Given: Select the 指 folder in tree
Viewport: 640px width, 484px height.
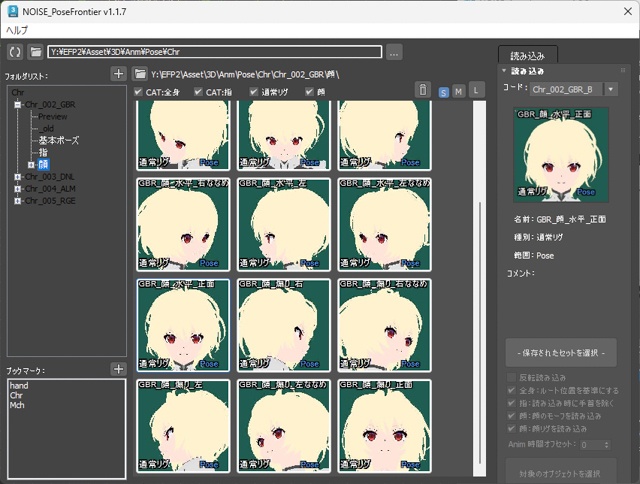Looking at the screenshot, I should [x=43, y=152].
